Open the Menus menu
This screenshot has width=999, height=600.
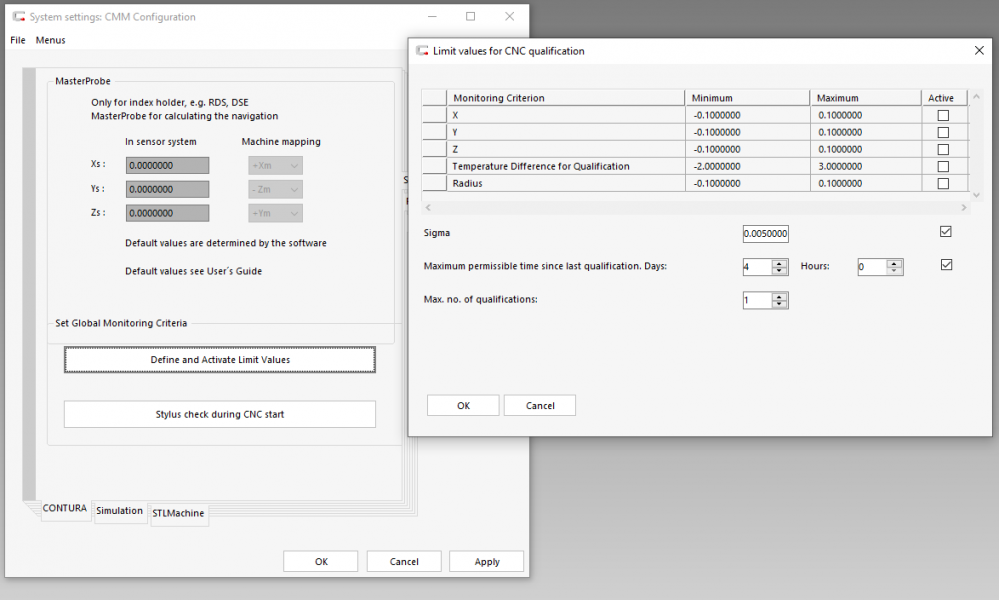pos(50,40)
